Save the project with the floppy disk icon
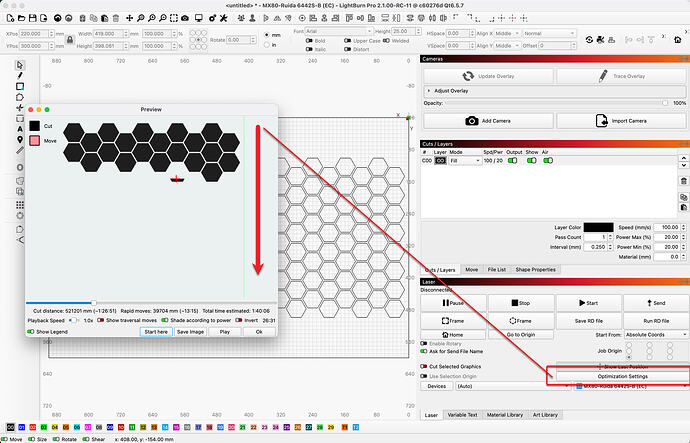Image resolution: width=690 pixels, height=443 pixels. click(x=32, y=18)
